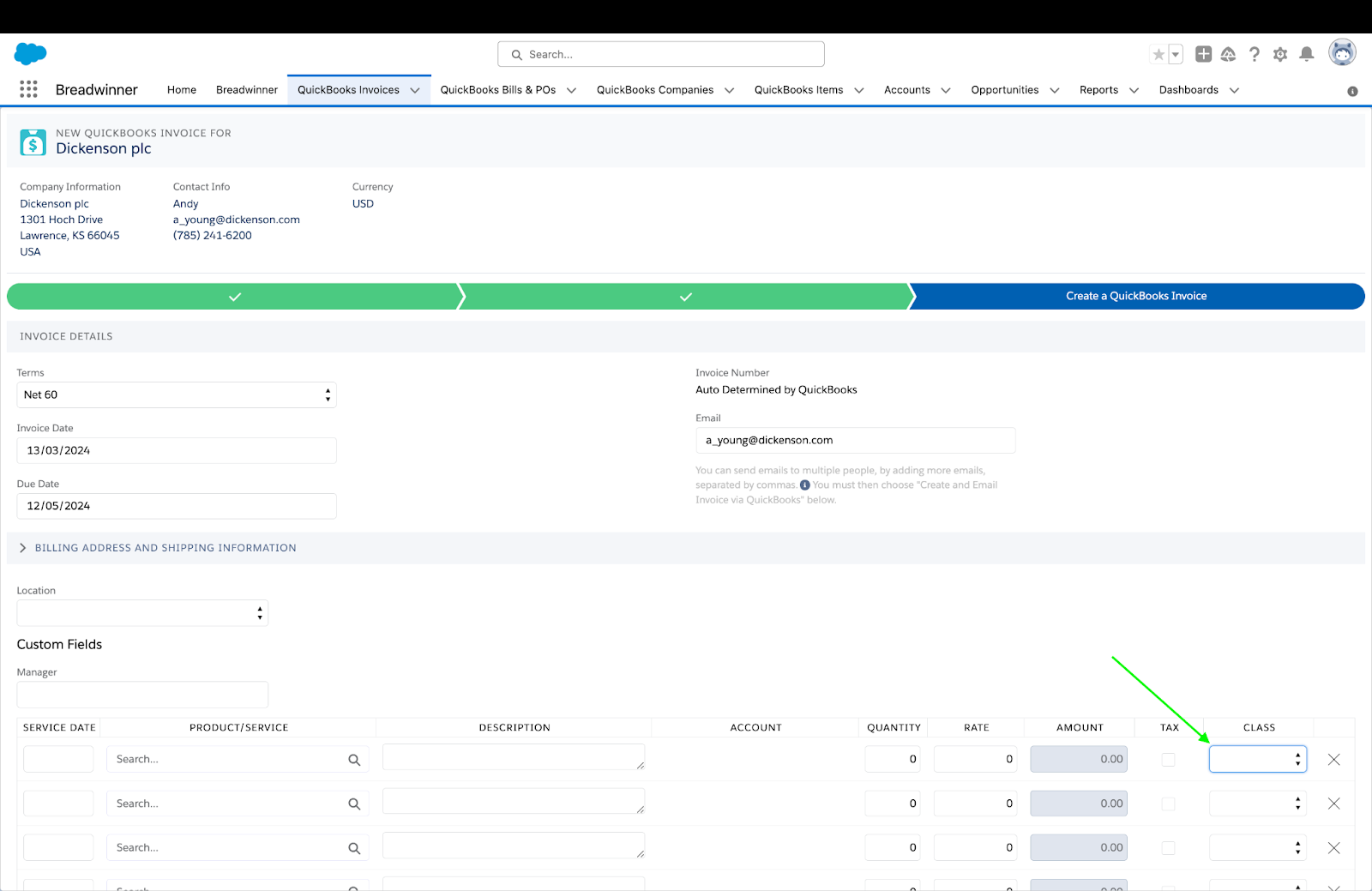The width and height of the screenshot is (1372, 891).
Task: Open the Class dropdown in third row
Action: click(1258, 848)
